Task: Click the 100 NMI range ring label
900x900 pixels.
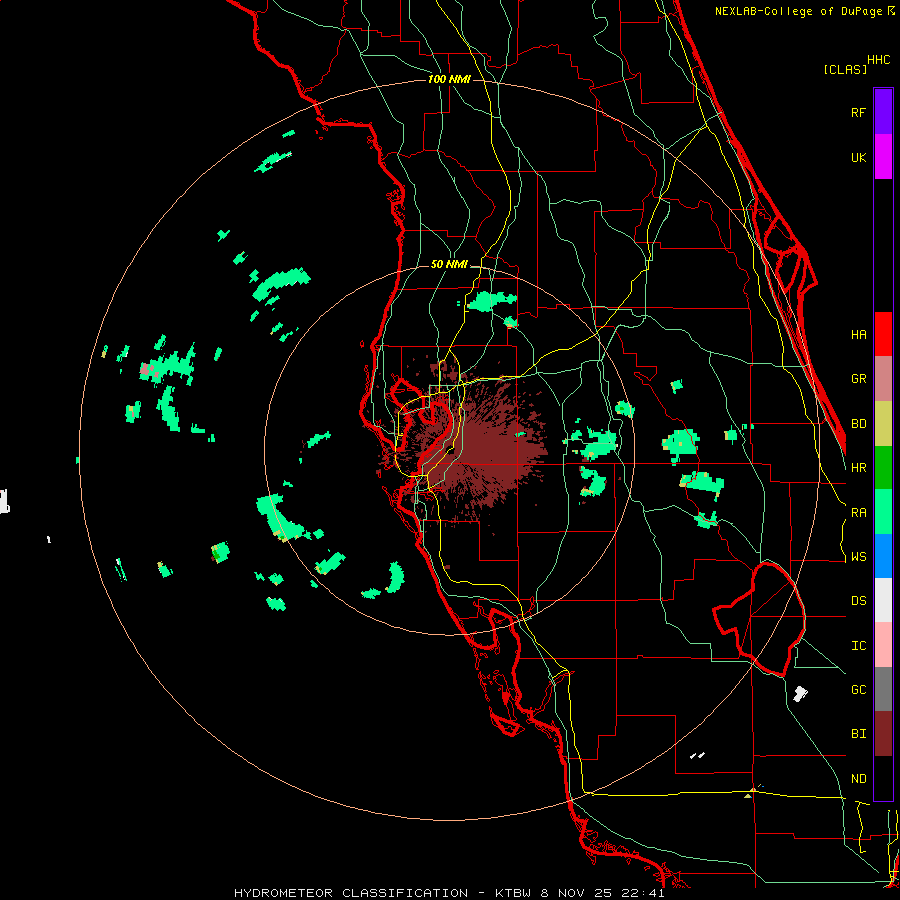Action: click(449, 79)
